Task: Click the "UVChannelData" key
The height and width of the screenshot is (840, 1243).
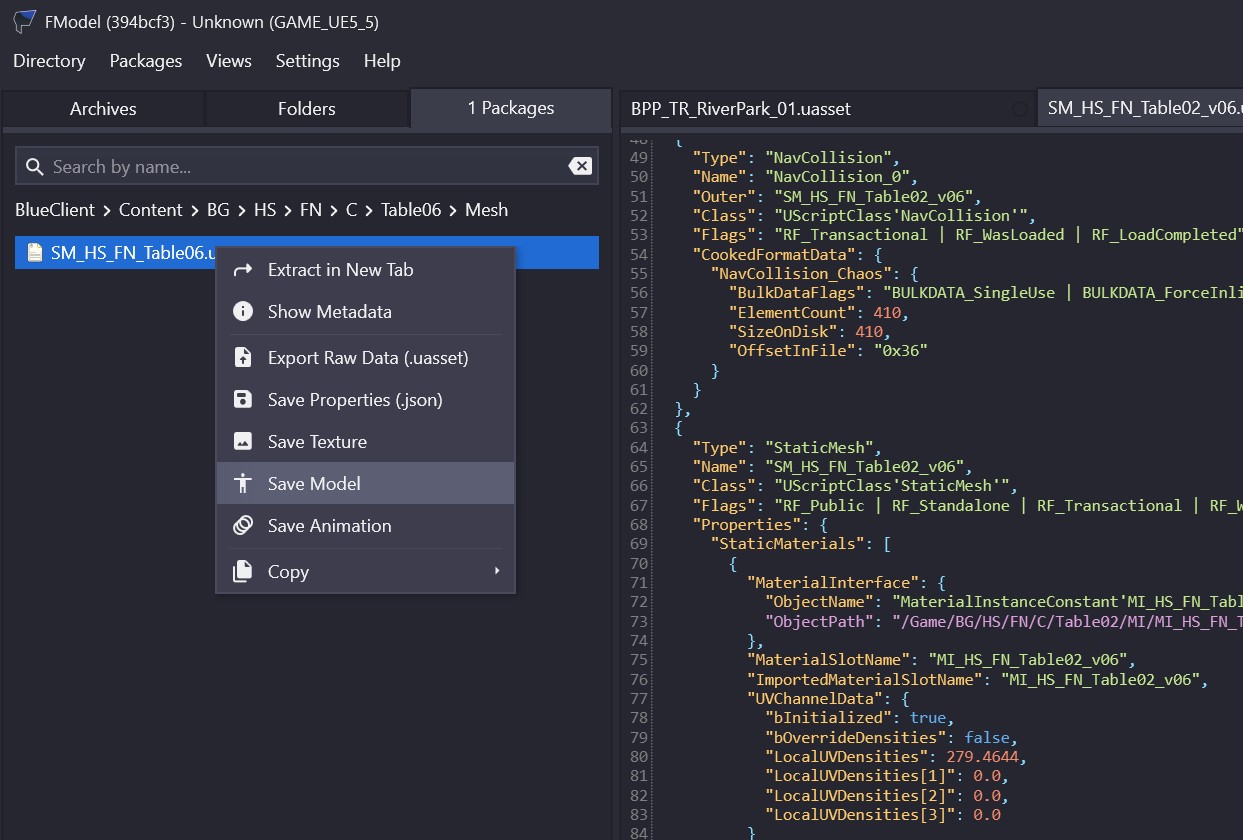Action: point(815,699)
